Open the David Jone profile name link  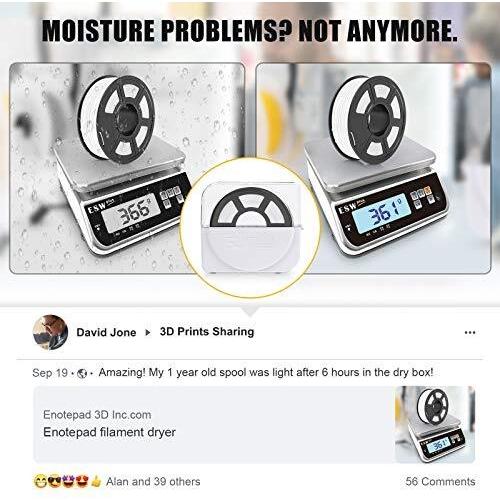click(x=106, y=332)
